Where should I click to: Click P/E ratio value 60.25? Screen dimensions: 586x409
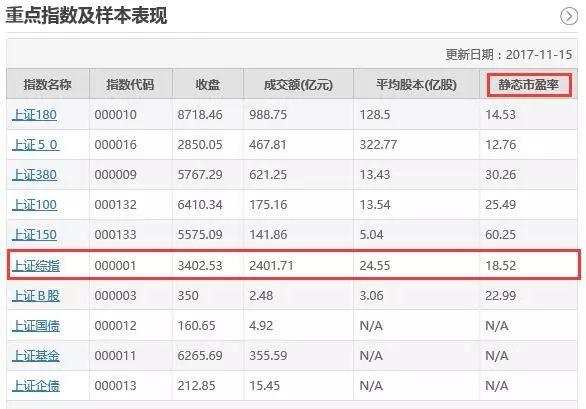coord(500,234)
